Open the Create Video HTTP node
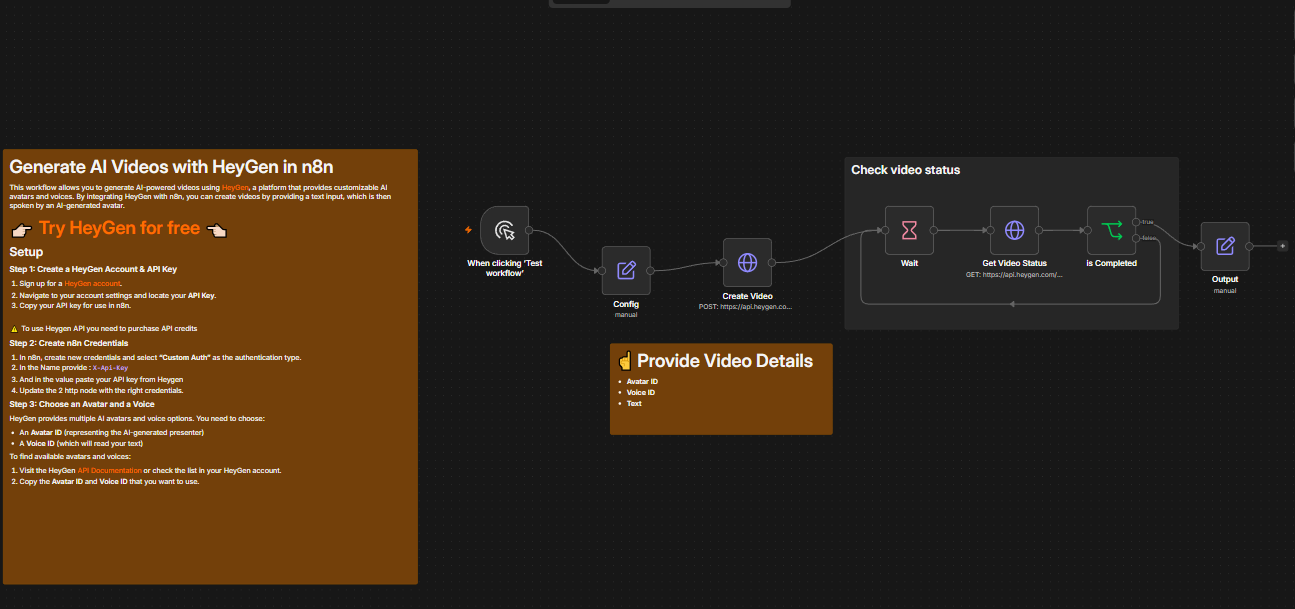This screenshot has height=609, width=1295. pyautogui.click(x=747, y=262)
